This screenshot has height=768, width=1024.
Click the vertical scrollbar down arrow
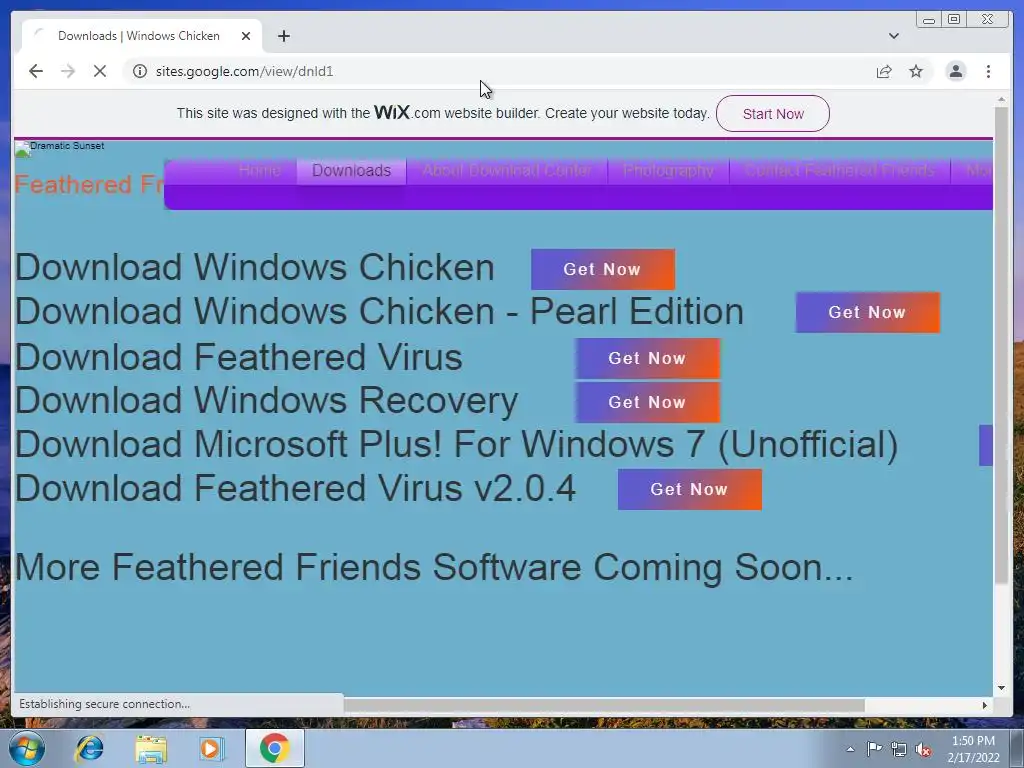1002,688
